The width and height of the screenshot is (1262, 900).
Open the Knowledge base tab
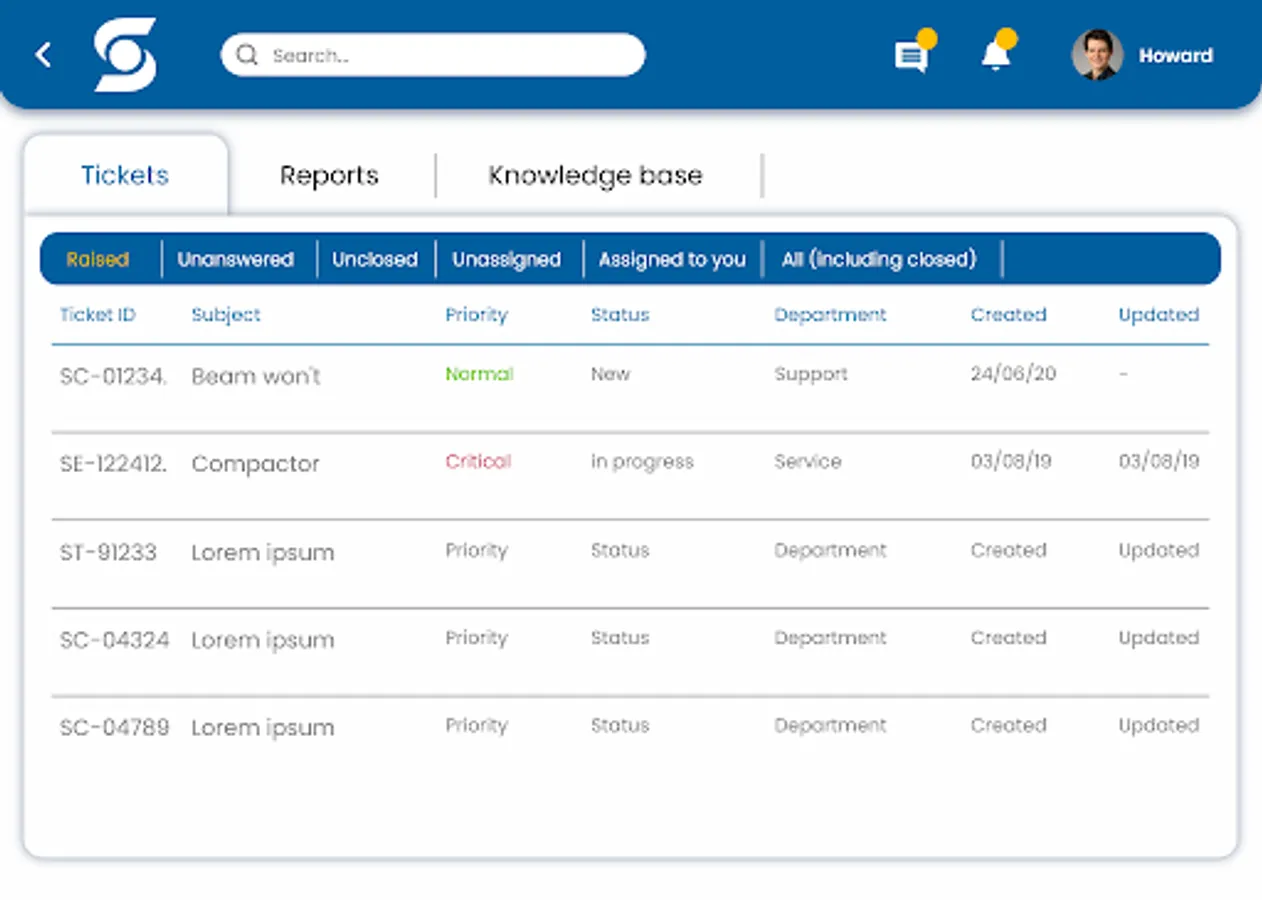[595, 176]
